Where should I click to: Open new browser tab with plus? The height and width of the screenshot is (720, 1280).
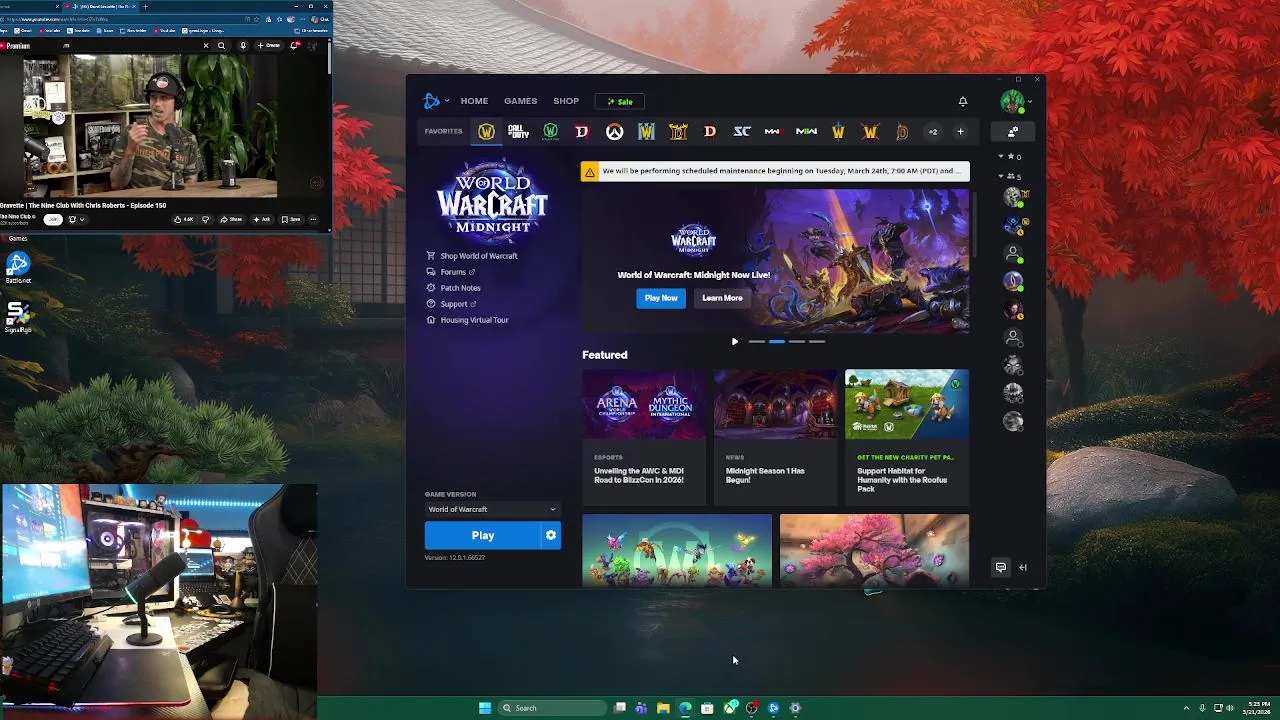[146, 6]
